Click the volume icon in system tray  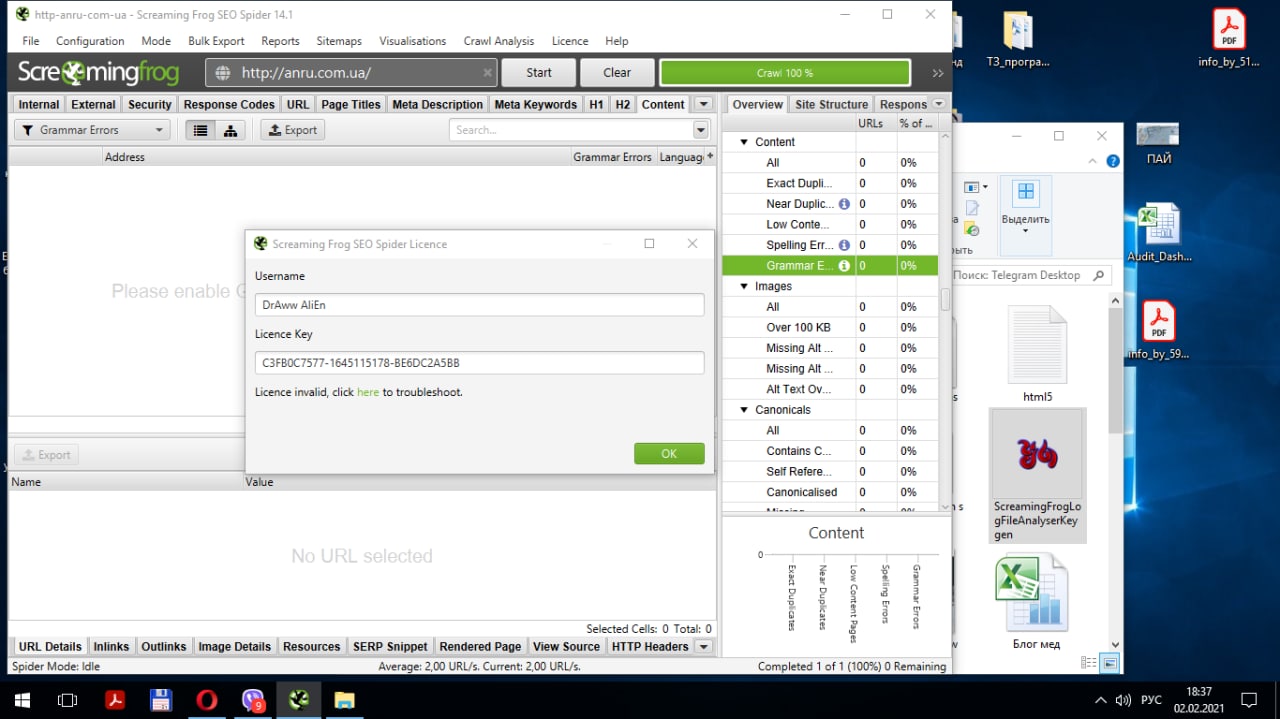click(1123, 699)
